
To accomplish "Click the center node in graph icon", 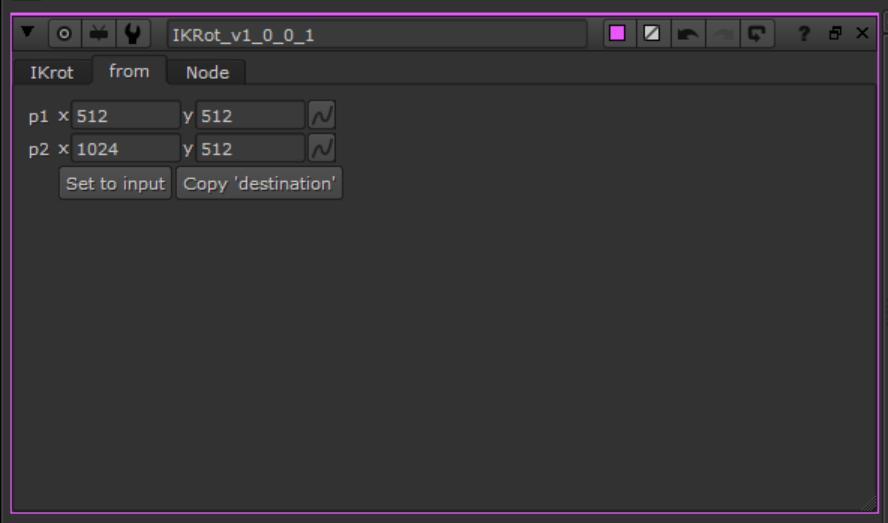I will coord(64,33).
